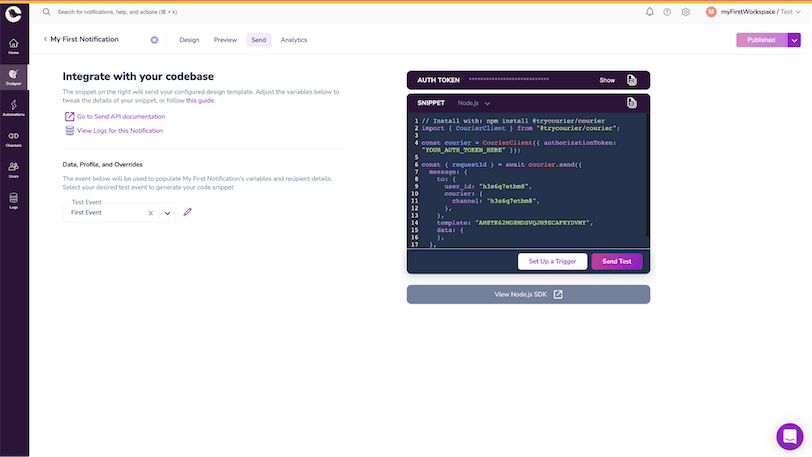Open Home in the sidebar
The image size is (812, 457).
coord(13,46)
